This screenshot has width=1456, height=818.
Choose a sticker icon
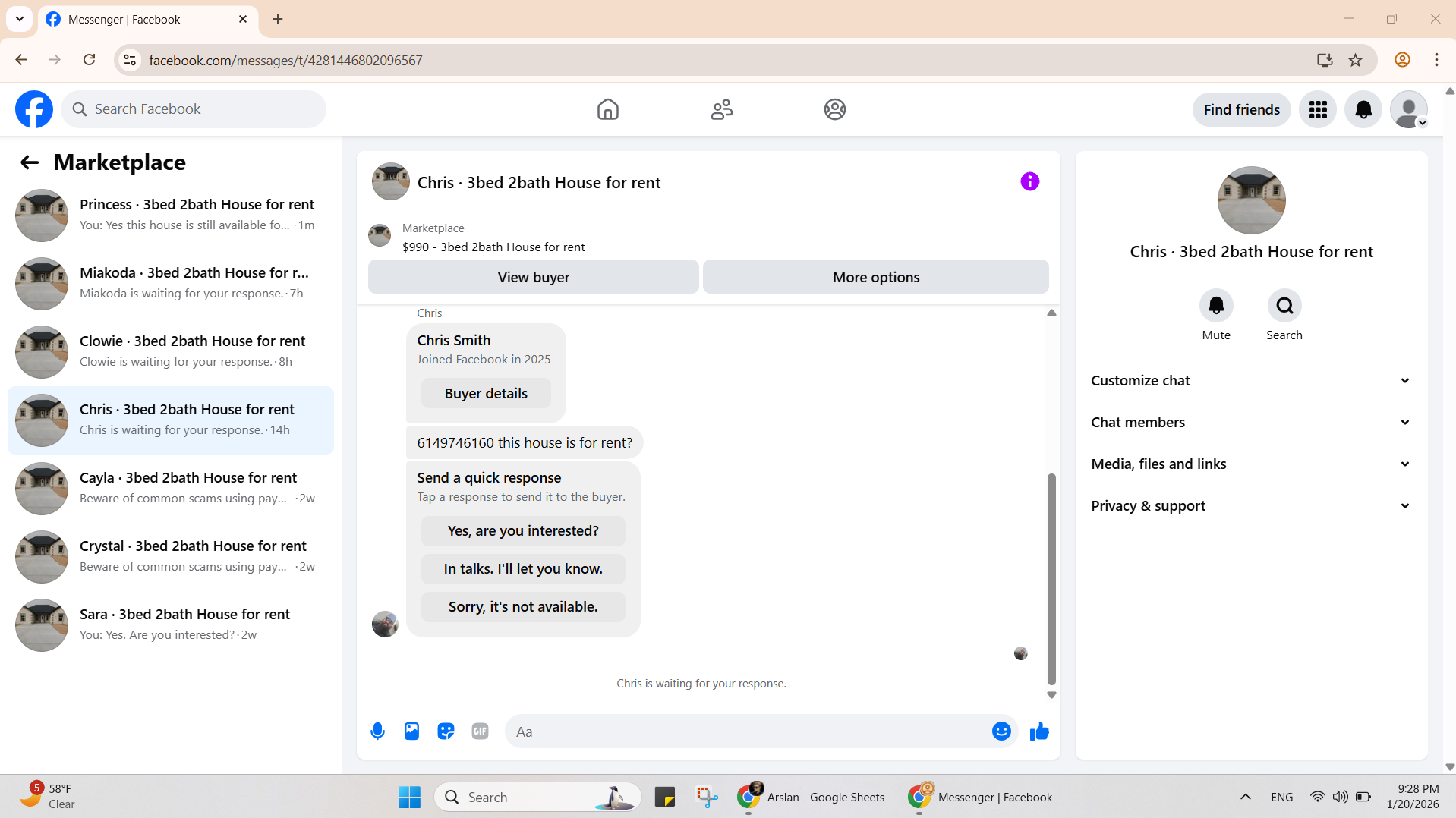446,731
